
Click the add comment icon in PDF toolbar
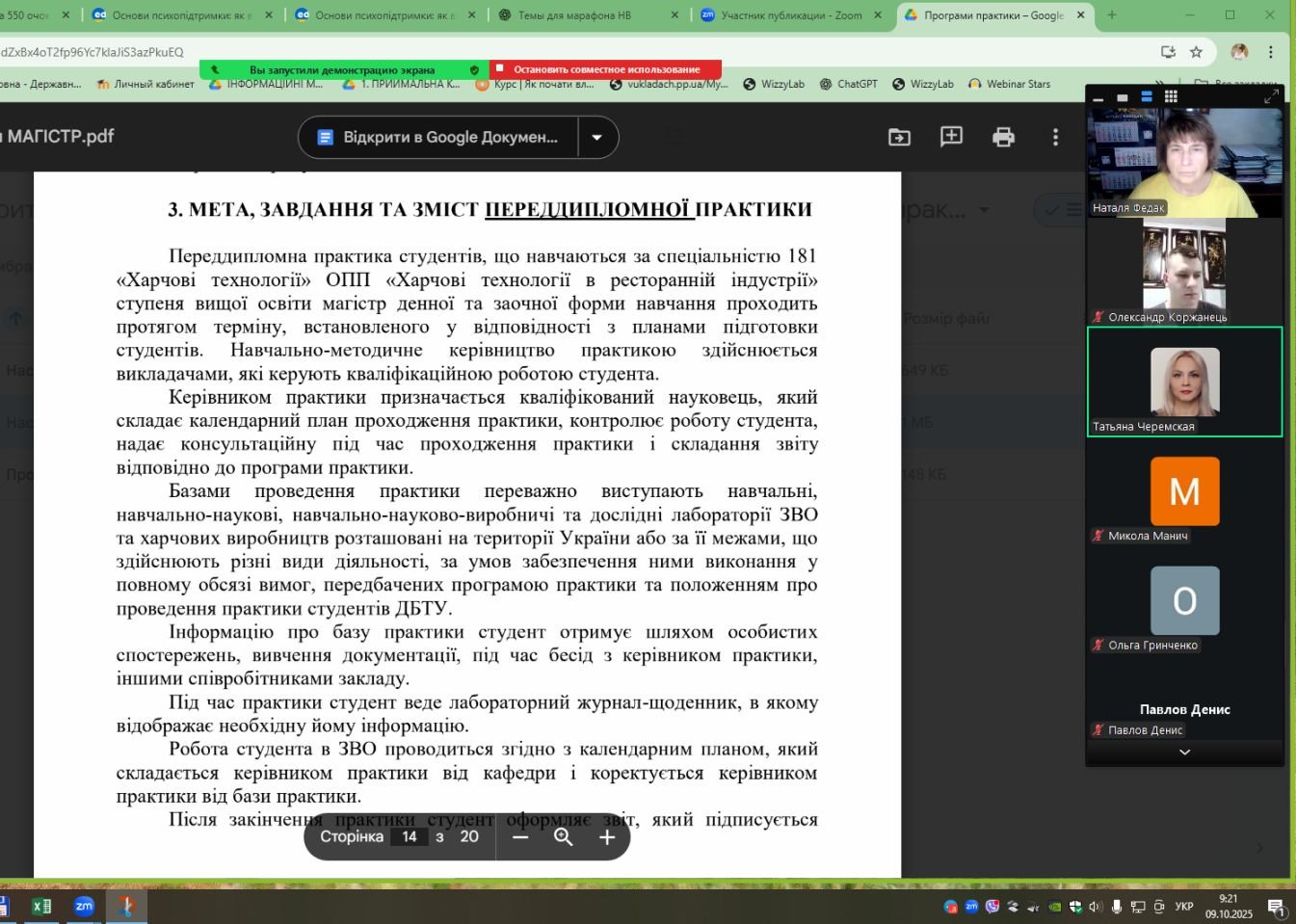(x=951, y=137)
